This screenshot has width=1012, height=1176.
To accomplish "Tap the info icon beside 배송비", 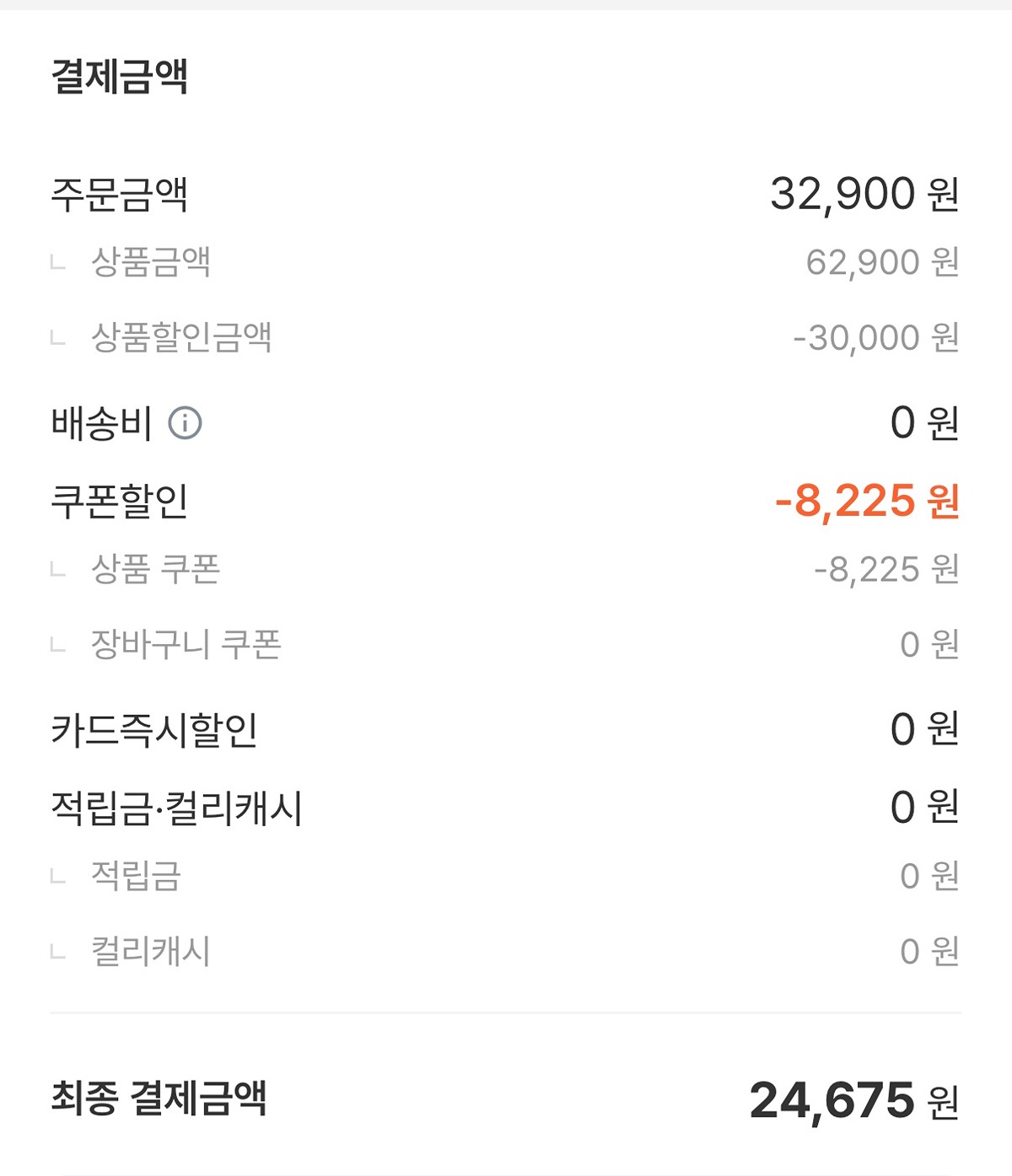I will (x=185, y=422).
